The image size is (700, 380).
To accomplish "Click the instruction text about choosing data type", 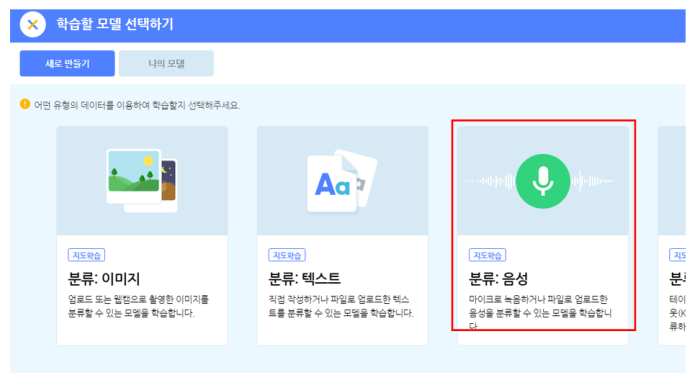I will point(137,105).
